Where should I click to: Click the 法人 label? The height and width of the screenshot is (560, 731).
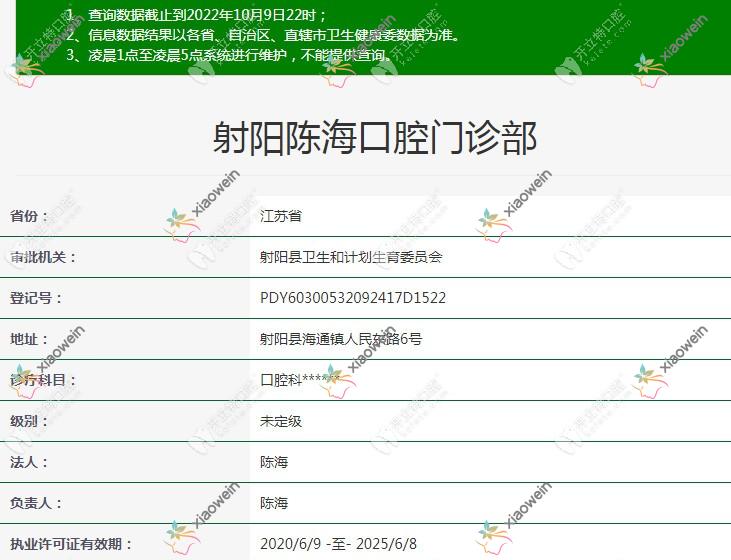(x=29, y=462)
